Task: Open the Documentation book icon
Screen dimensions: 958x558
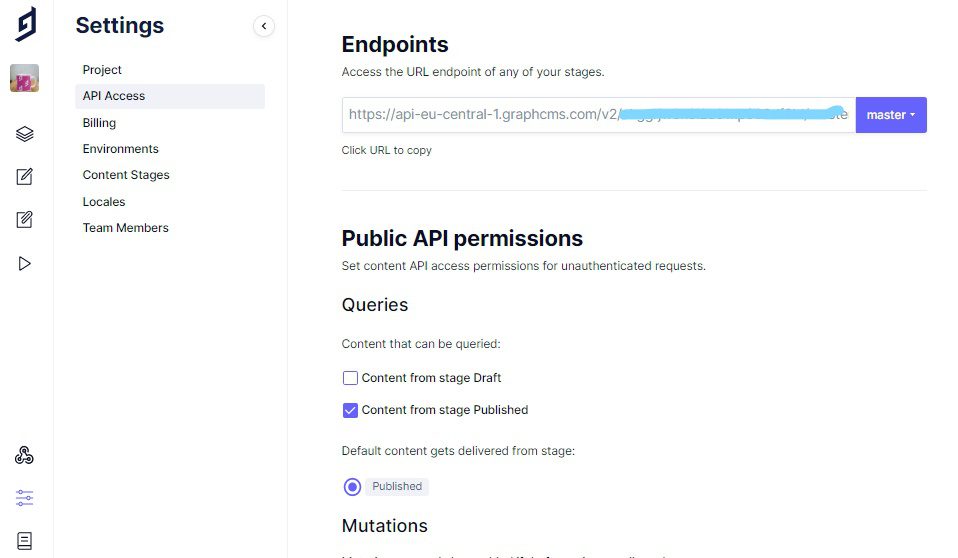Action: [x=25, y=540]
